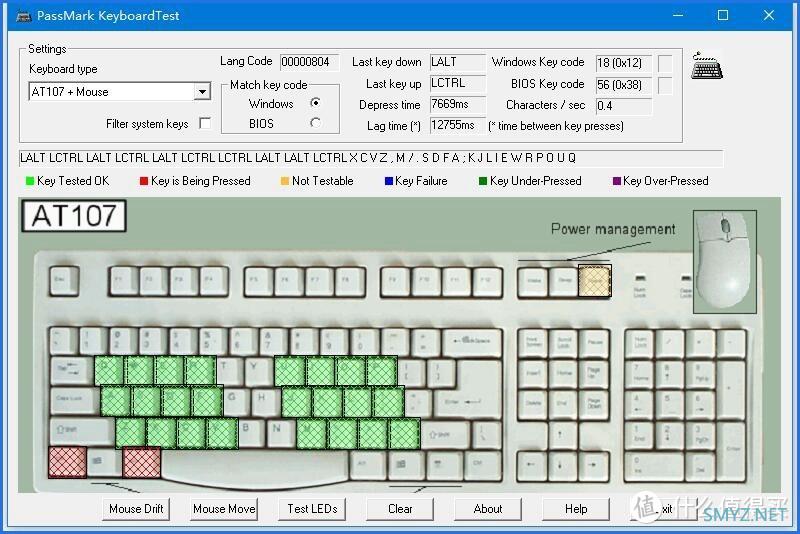
Task: Click the keyboard icon beside key code fields
Action: [707, 65]
